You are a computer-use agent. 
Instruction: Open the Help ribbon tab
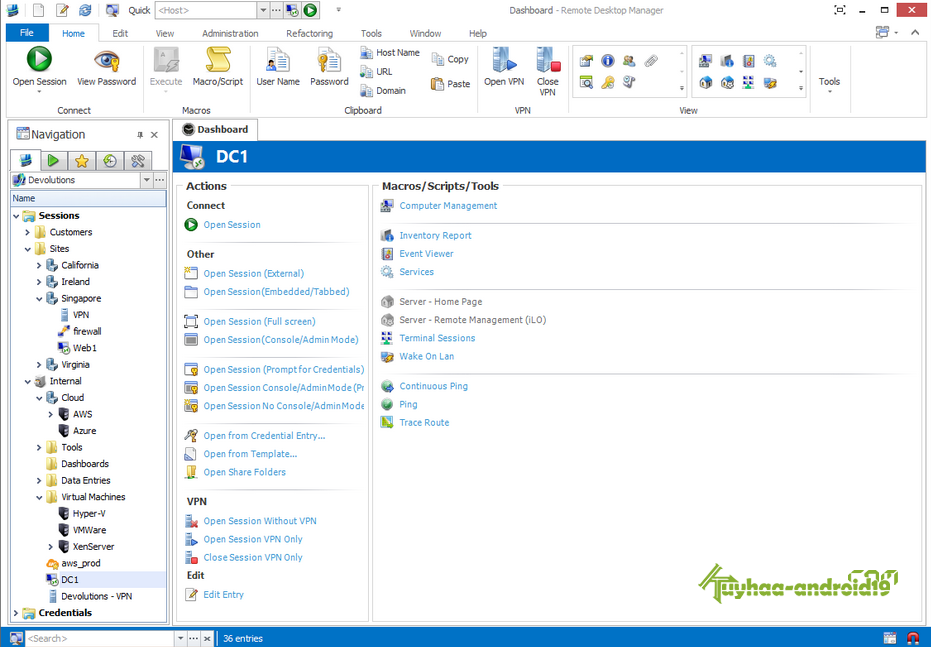point(477,33)
